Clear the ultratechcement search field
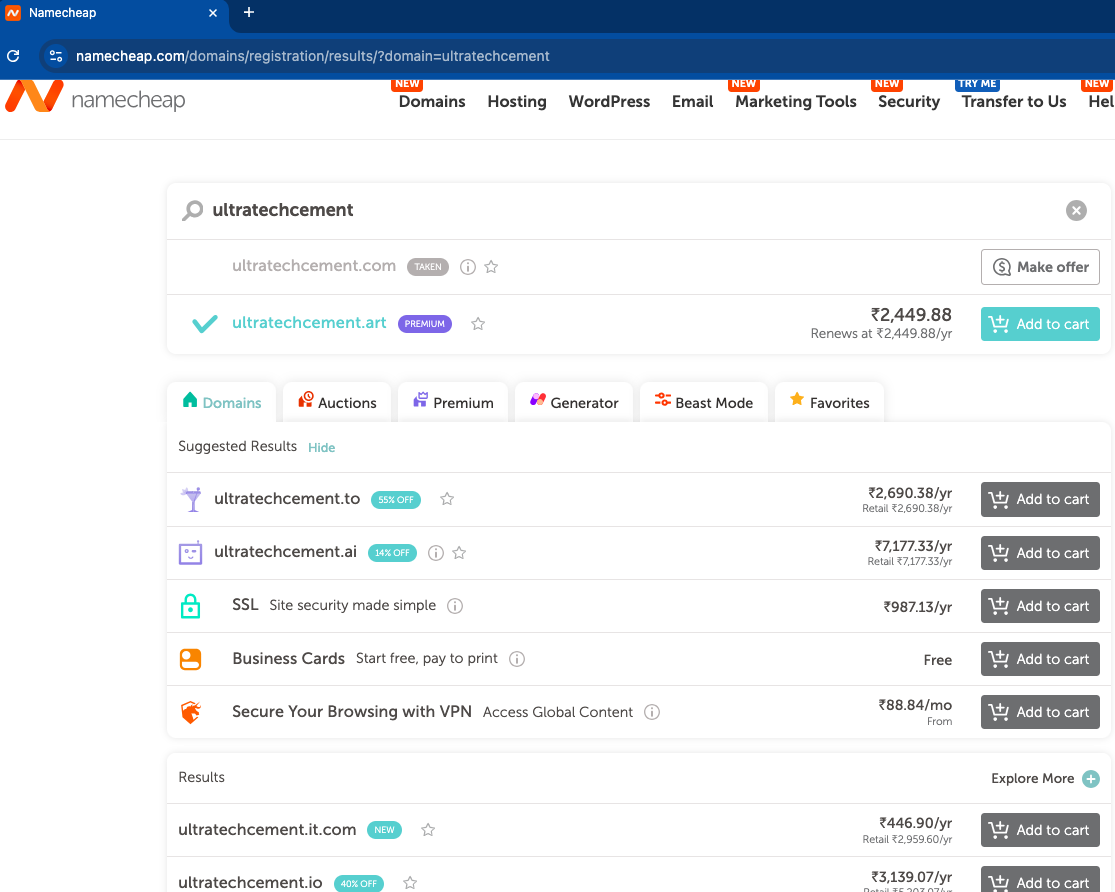 pyautogui.click(x=1076, y=210)
